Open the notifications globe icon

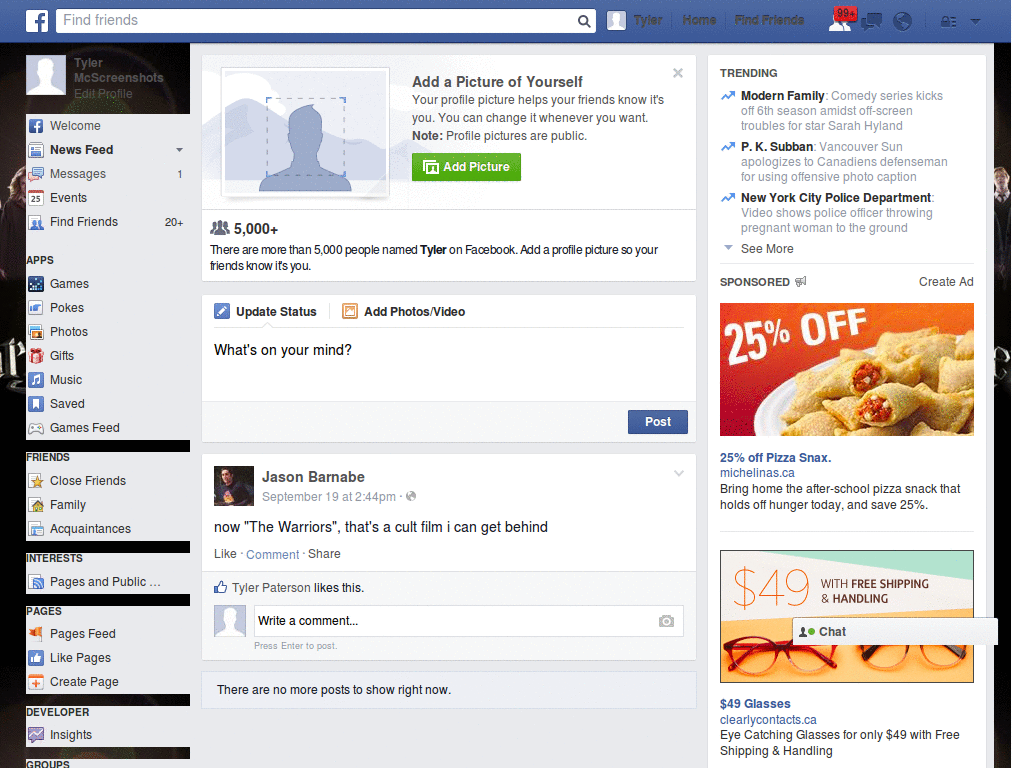(902, 22)
